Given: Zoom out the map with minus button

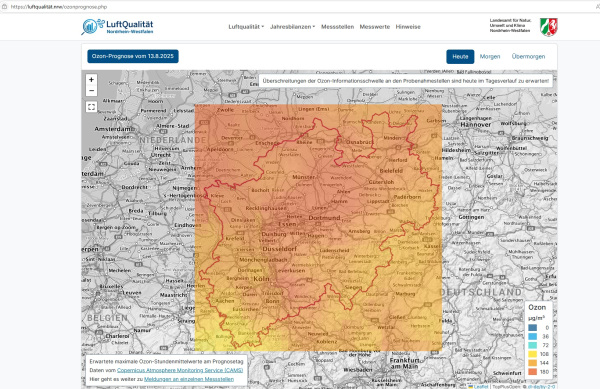Looking at the screenshot, I should point(91,91).
